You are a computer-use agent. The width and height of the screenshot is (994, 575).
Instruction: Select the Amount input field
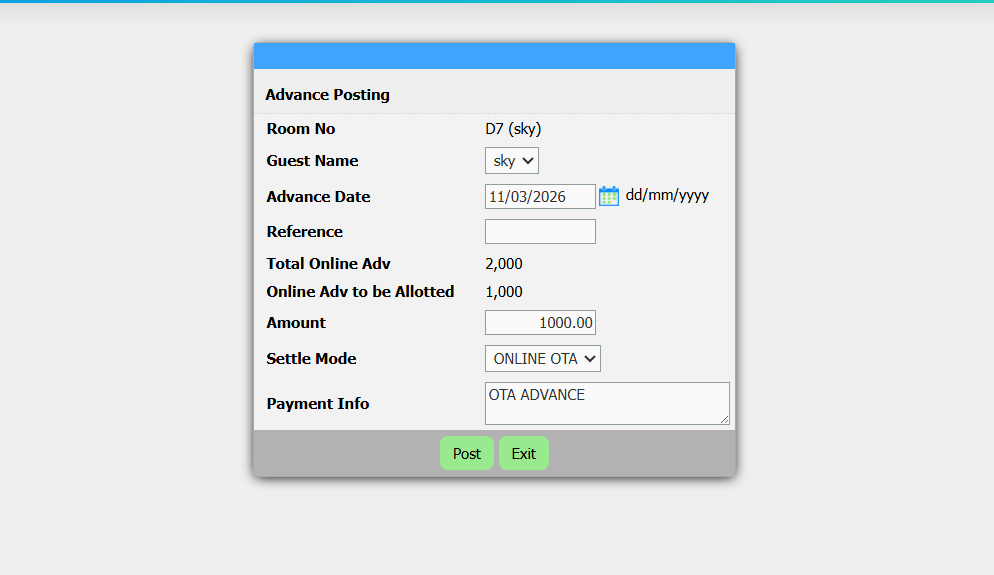540,323
